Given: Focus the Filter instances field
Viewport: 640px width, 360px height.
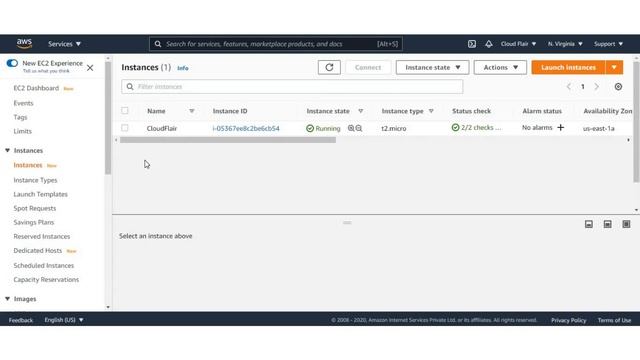Looking at the screenshot, I should pos(292,87).
